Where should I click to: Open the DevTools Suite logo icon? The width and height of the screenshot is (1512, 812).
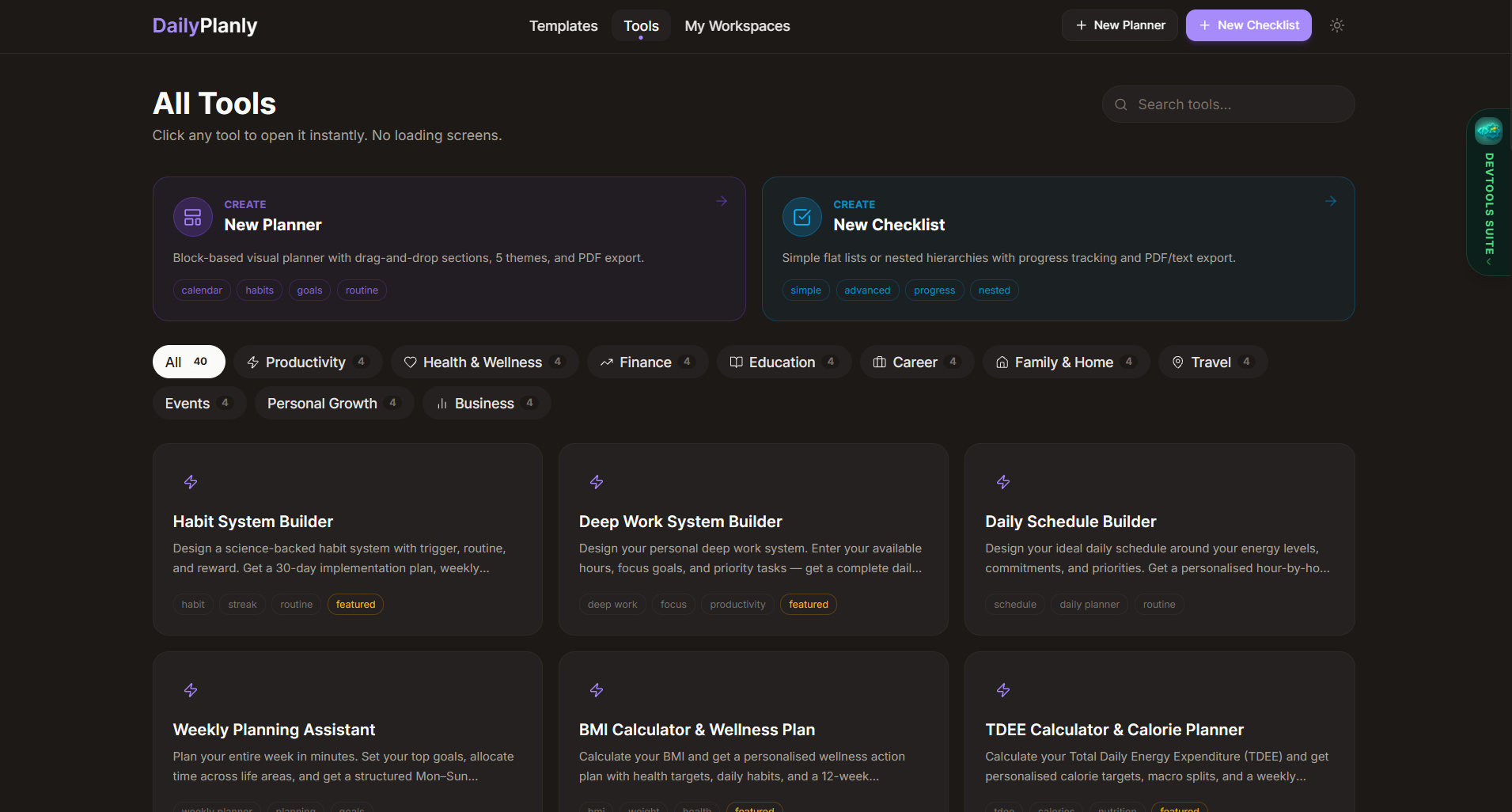point(1487,131)
